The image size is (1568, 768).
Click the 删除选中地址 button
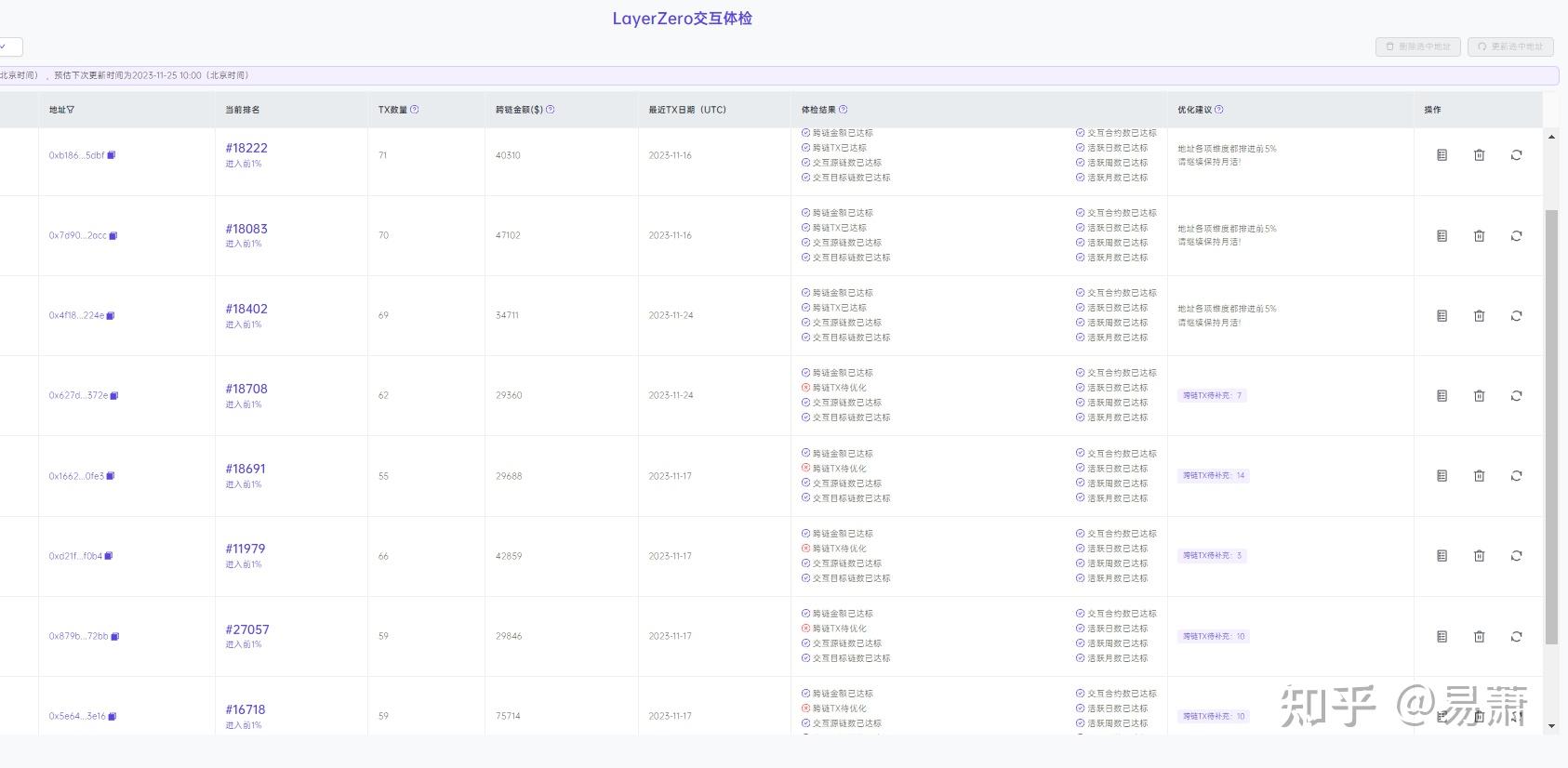pyautogui.click(x=1418, y=46)
